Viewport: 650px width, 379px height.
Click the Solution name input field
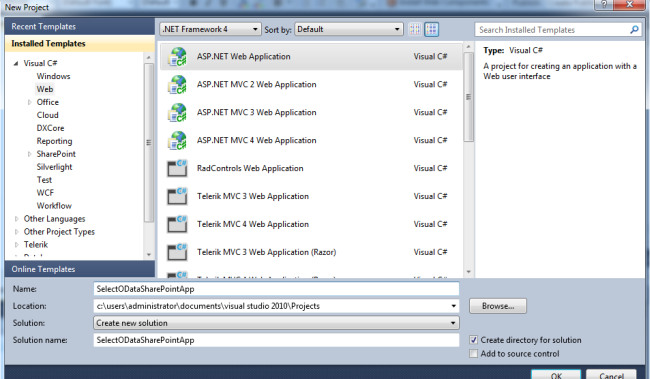point(276,340)
